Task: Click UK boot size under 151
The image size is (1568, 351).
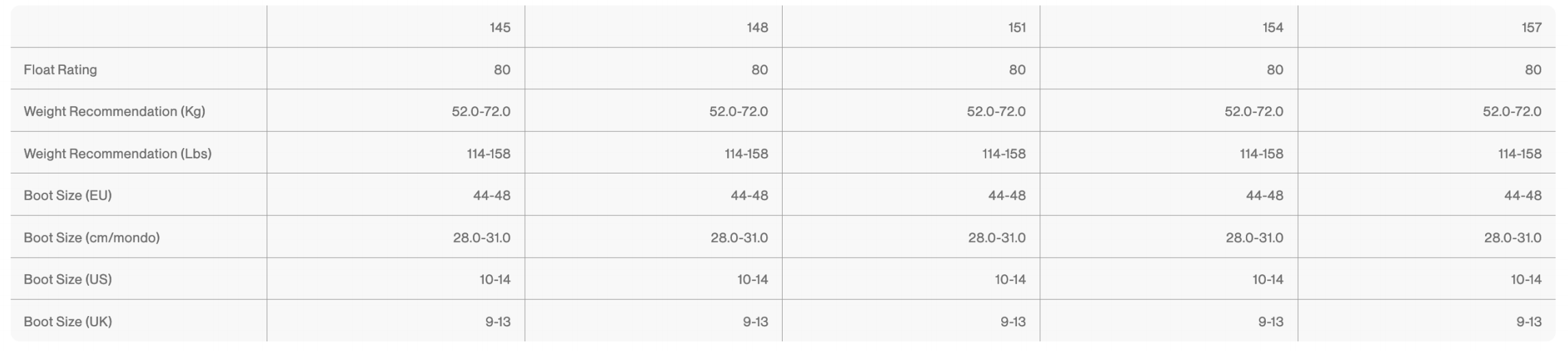Action: point(1013,322)
